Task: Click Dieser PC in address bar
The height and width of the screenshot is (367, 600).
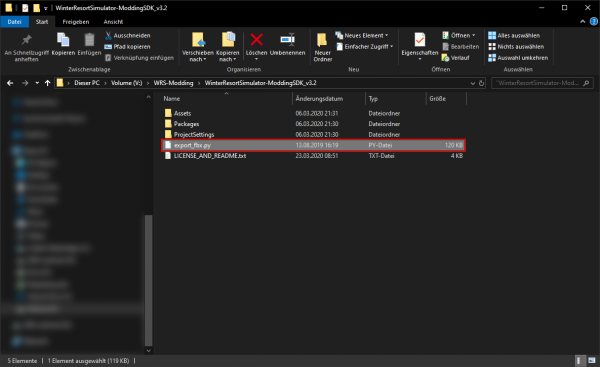Action: 87,83
